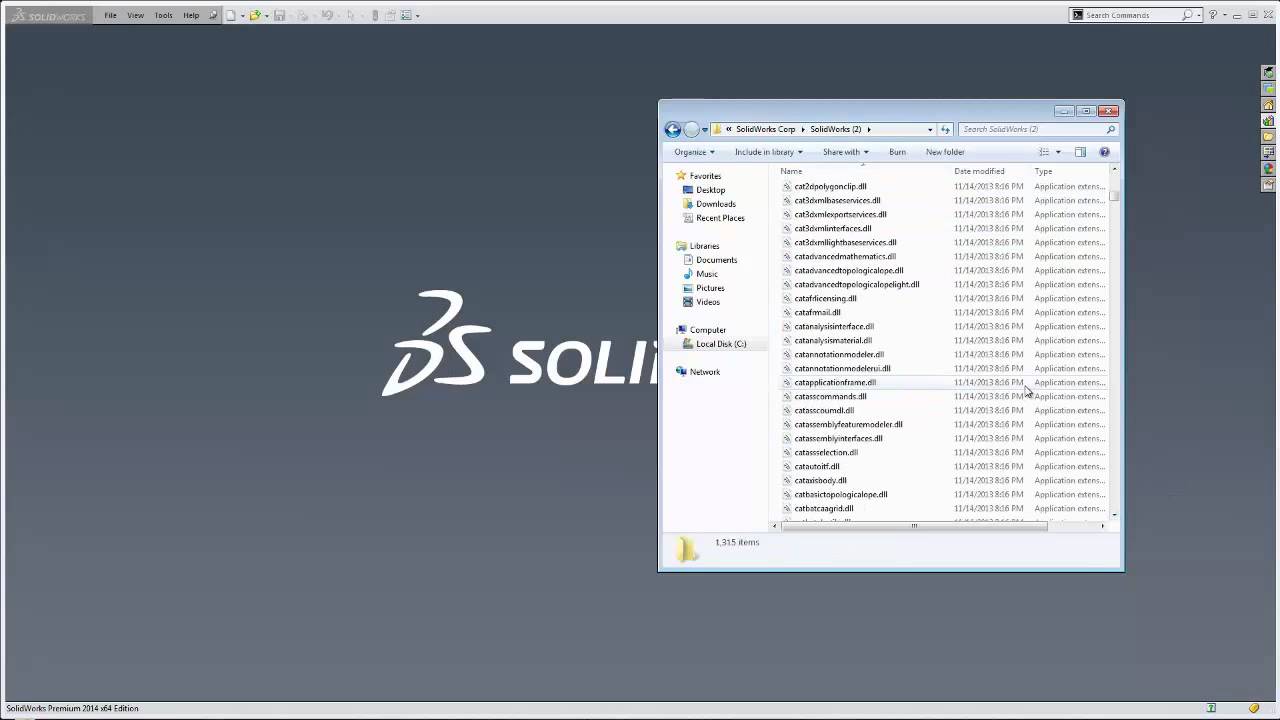Sort by the Type column header
The image size is (1280, 720).
1043,171
